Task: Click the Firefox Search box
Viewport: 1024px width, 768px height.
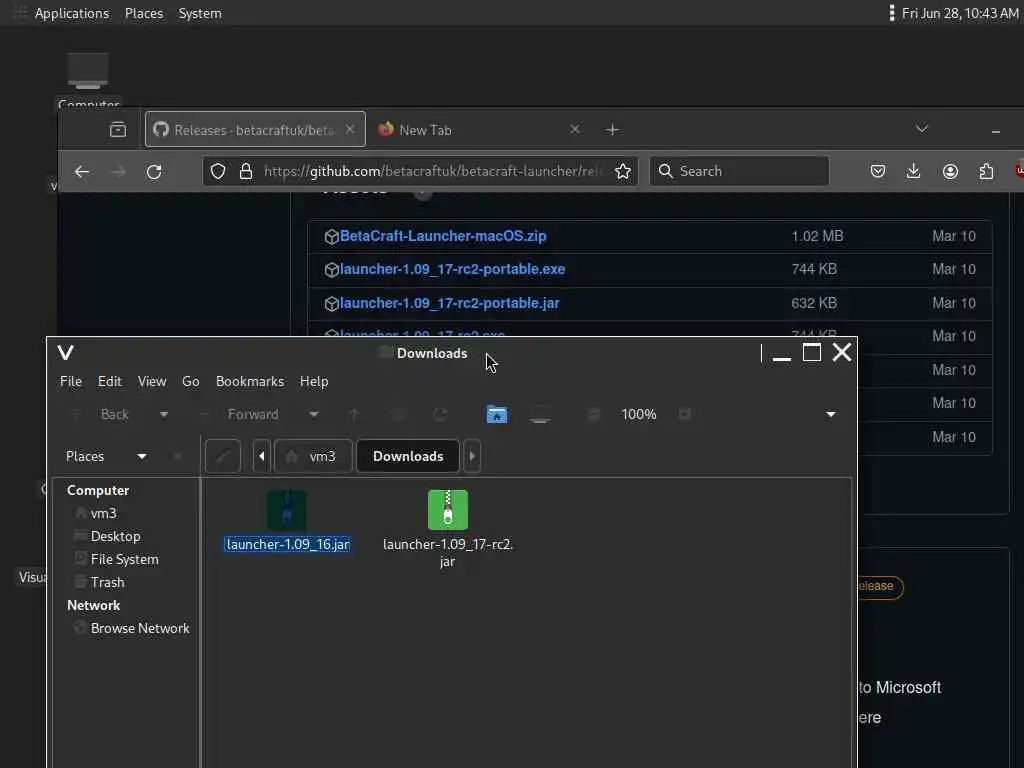Action: (739, 171)
